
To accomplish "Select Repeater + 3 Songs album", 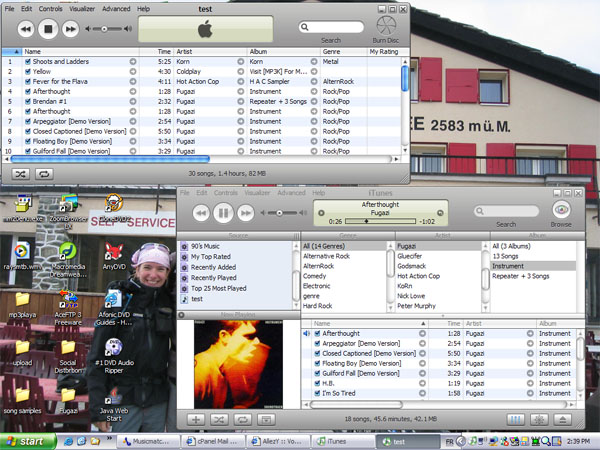I will [x=533, y=276].
